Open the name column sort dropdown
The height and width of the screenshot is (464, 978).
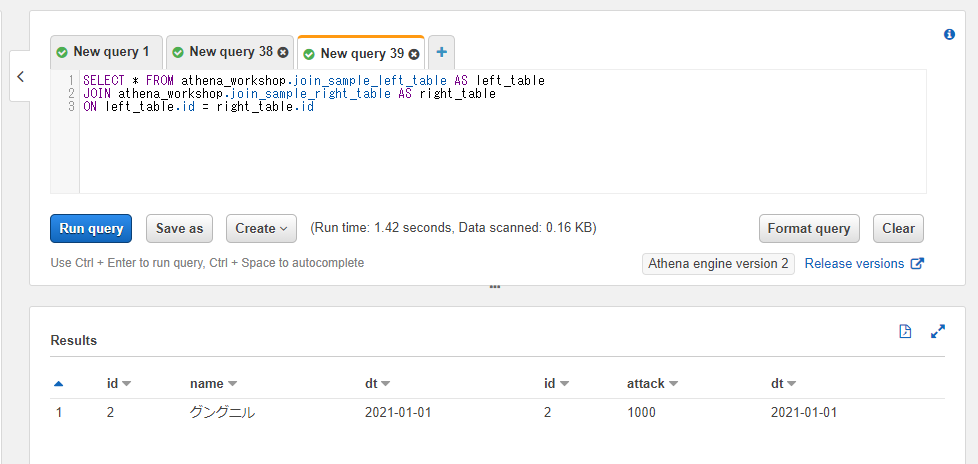tap(232, 384)
